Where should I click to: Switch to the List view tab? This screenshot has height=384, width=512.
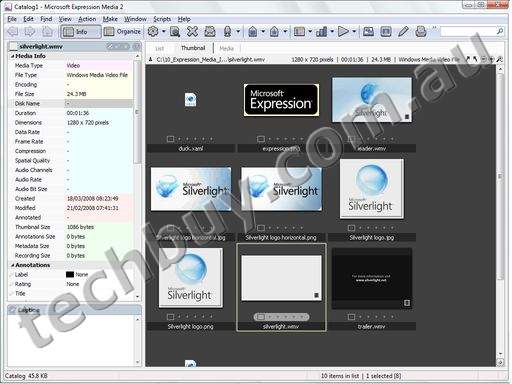[160, 48]
